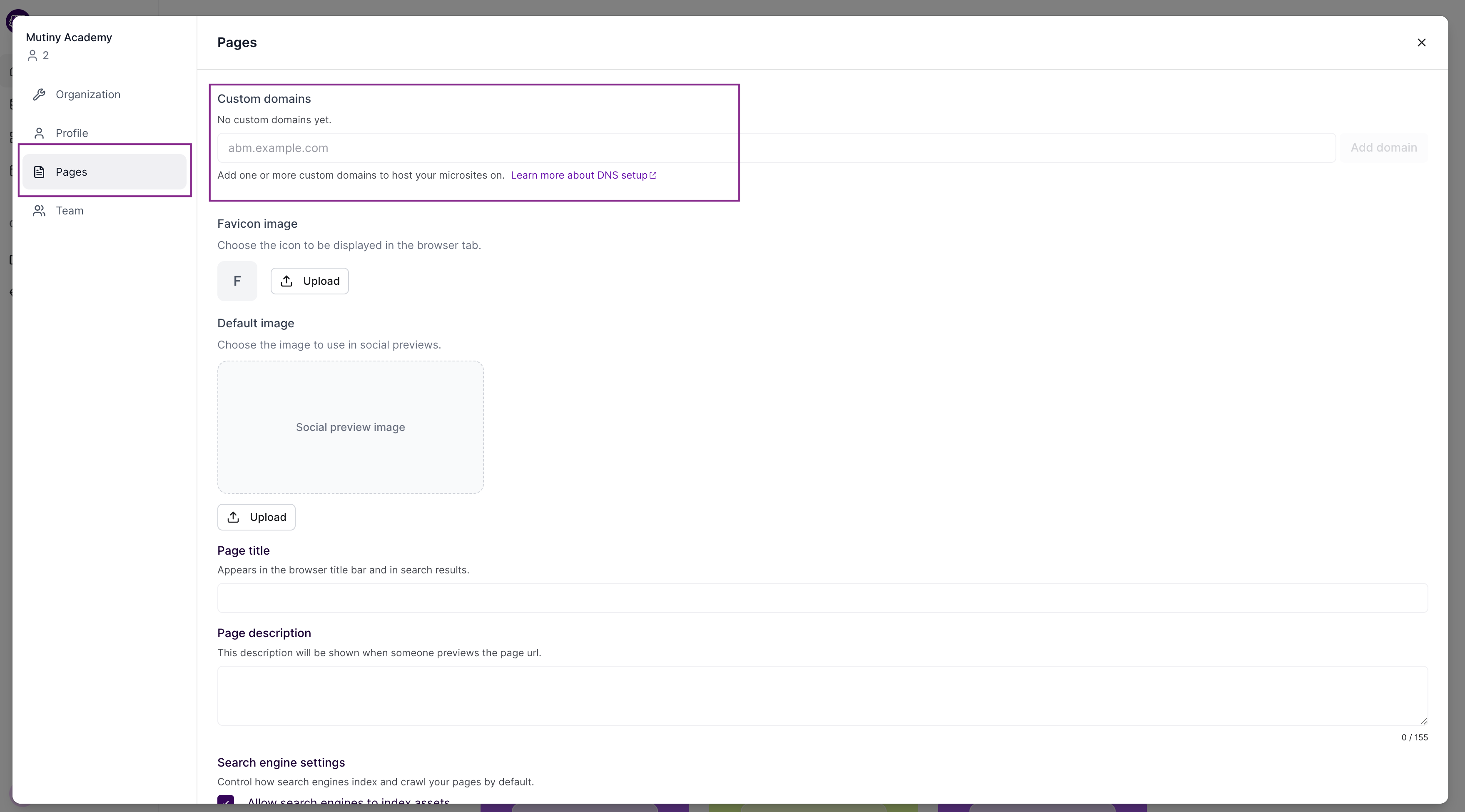1465x812 pixels.
Task: Upload a default social preview image
Action: 256,517
